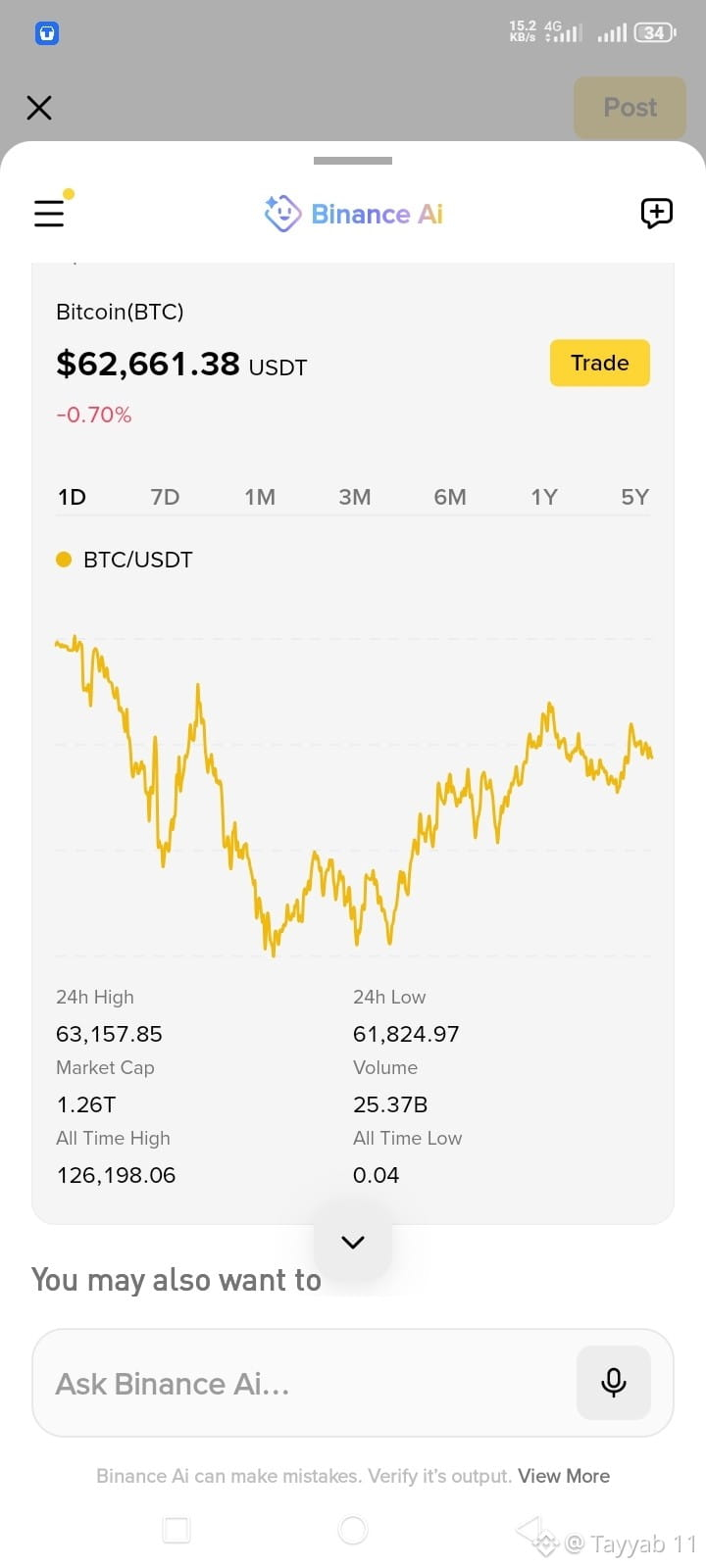Select the 6M timeframe

(x=450, y=497)
